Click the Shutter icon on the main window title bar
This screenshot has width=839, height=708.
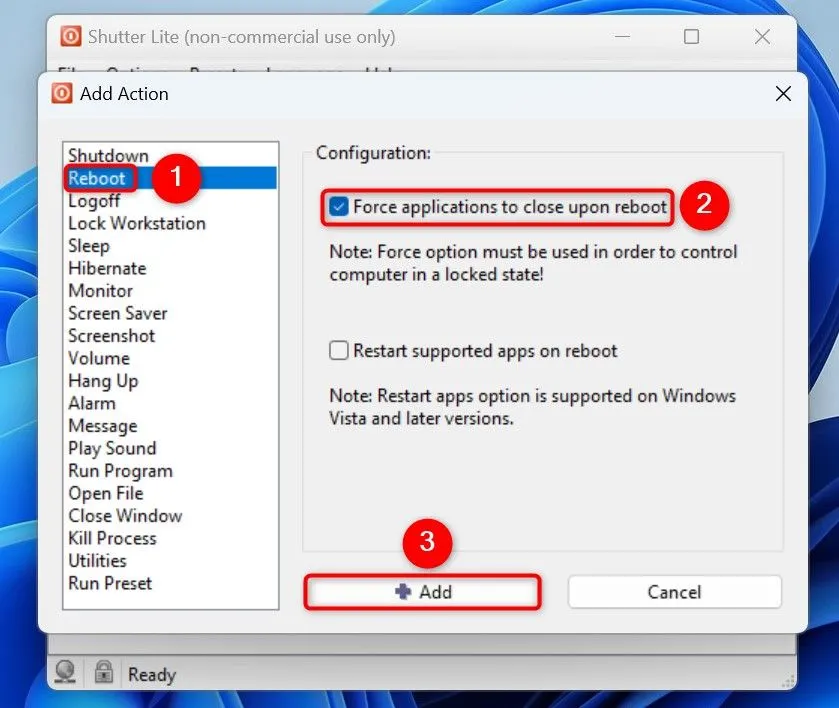pyautogui.click(x=70, y=36)
